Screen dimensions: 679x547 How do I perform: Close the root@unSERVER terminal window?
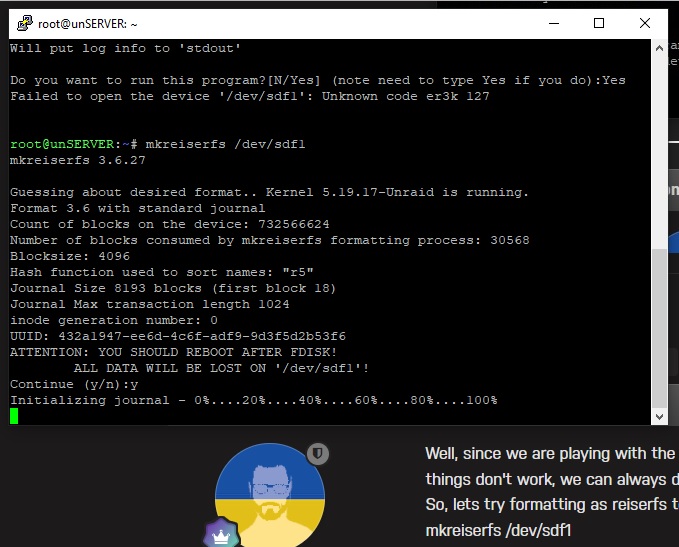point(645,23)
